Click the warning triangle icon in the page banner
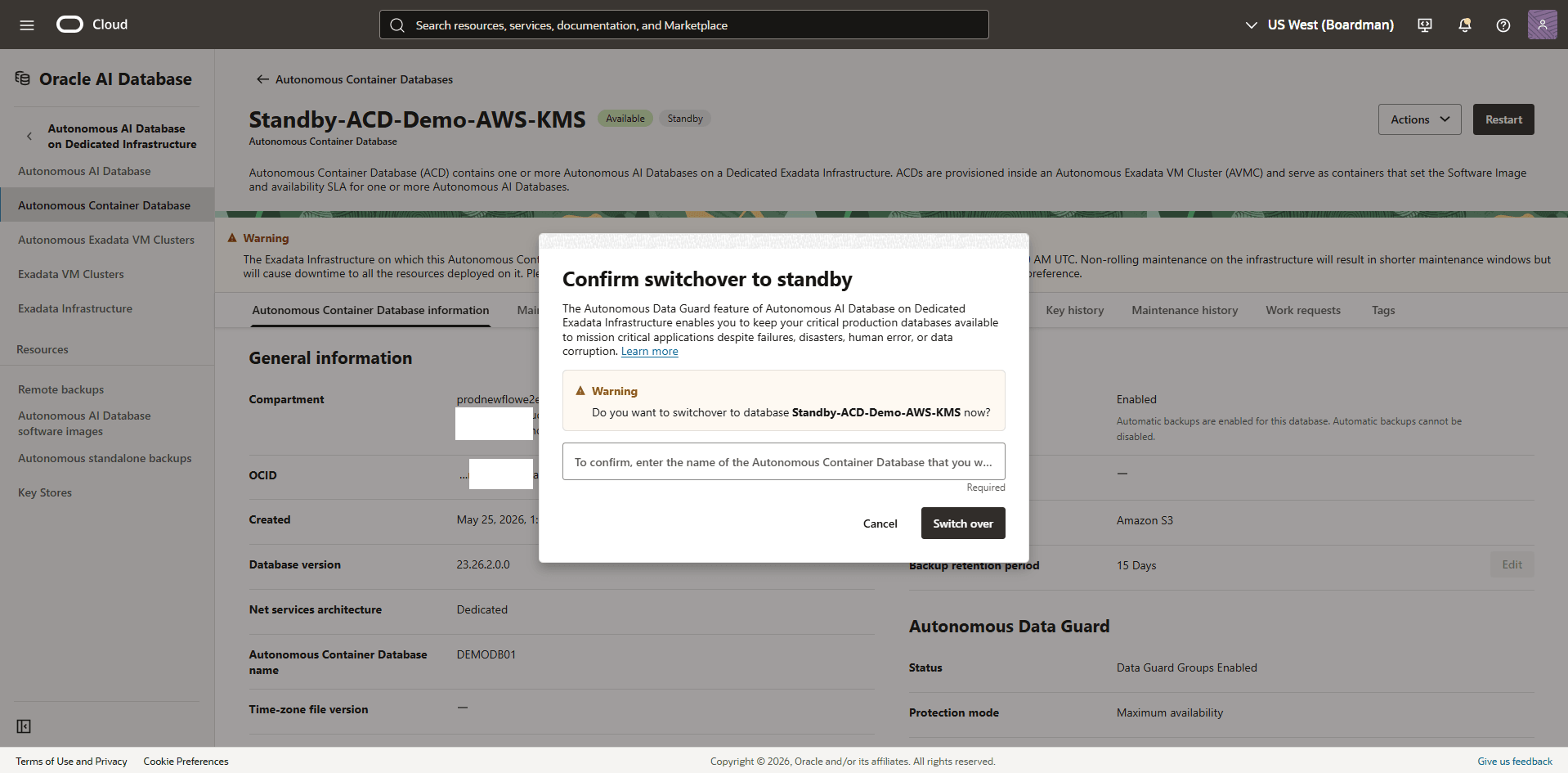Viewport: 1568px width, 773px height. click(x=232, y=238)
